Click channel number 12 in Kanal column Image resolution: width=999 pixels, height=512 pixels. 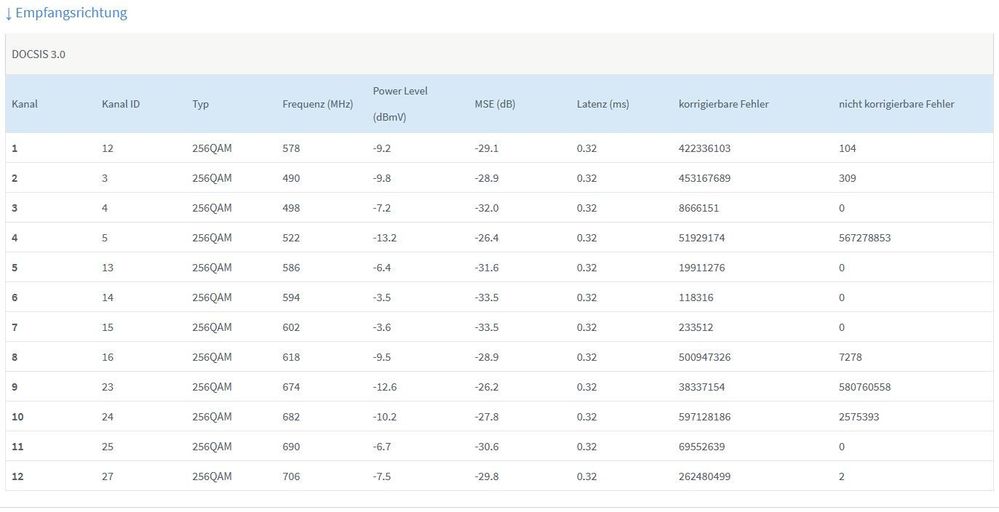pos(17,477)
